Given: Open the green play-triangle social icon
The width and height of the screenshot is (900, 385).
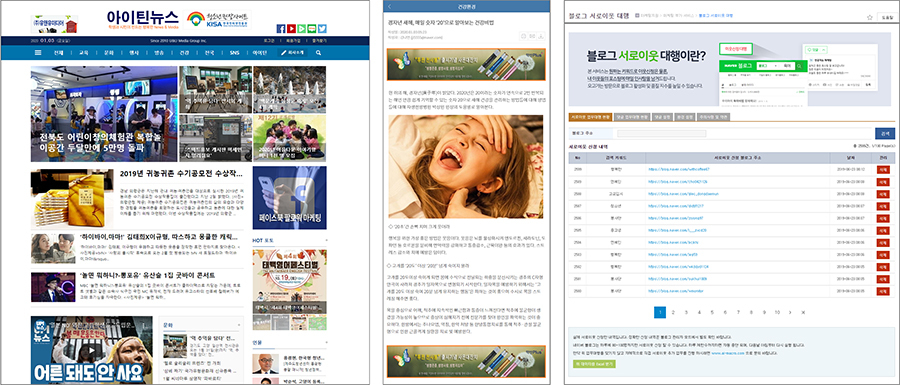Looking at the screenshot, I should [x=301, y=29].
